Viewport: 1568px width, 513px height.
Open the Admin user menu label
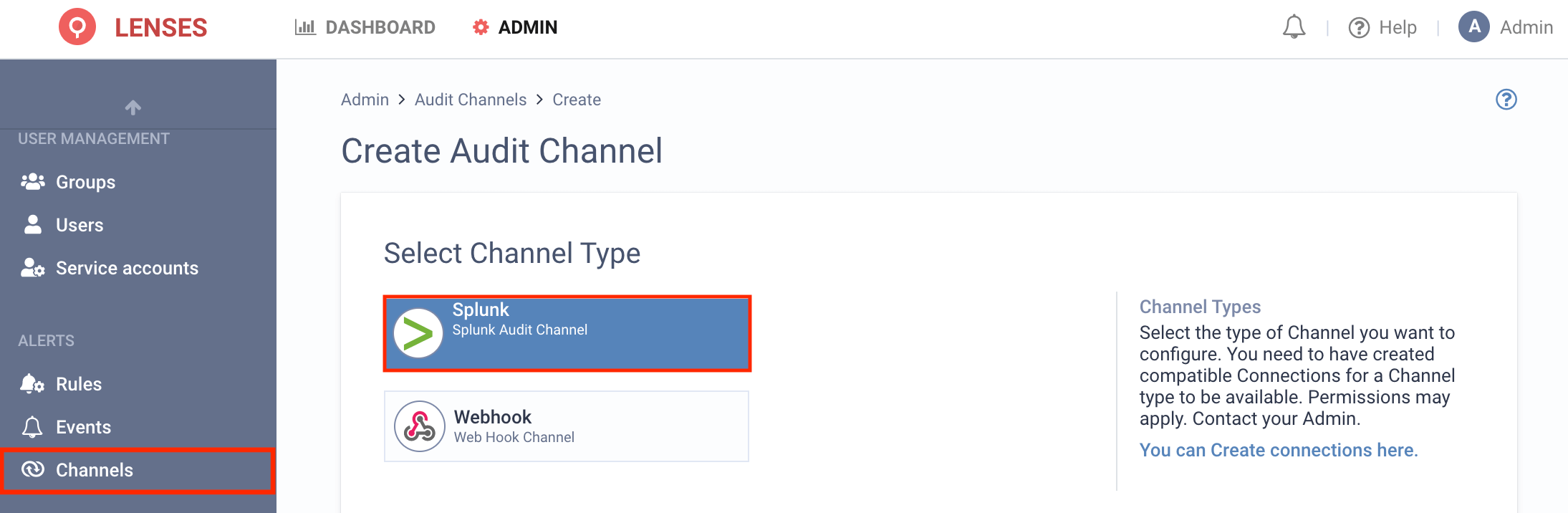click(1526, 27)
